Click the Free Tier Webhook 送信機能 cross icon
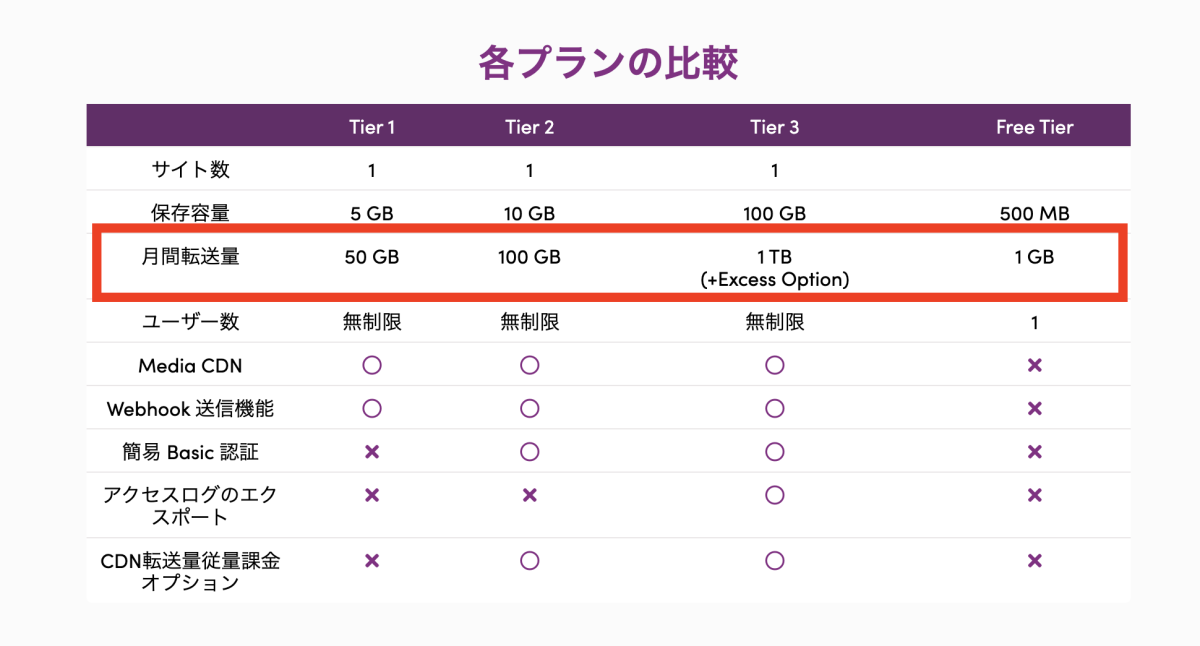The height and width of the screenshot is (646, 1200). [1035, 409]
